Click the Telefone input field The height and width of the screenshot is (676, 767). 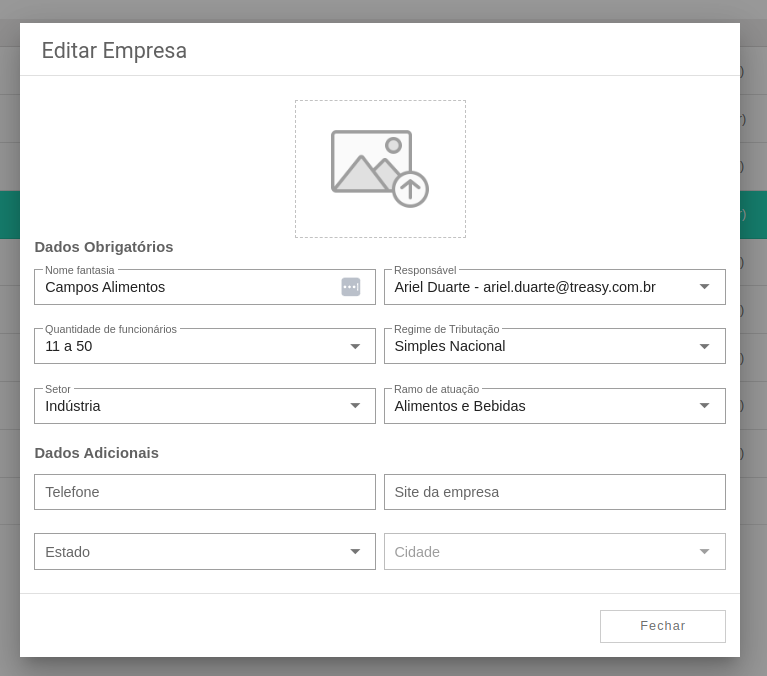[205, 492]
